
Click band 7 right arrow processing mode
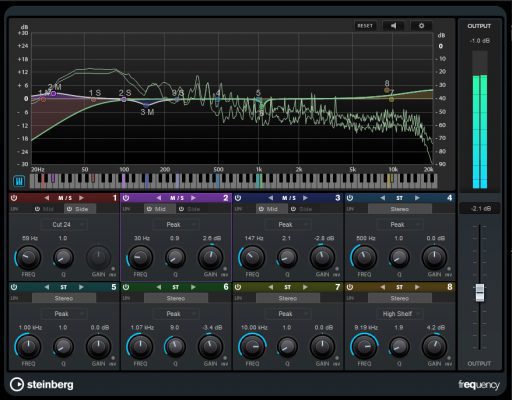(305, 287)
